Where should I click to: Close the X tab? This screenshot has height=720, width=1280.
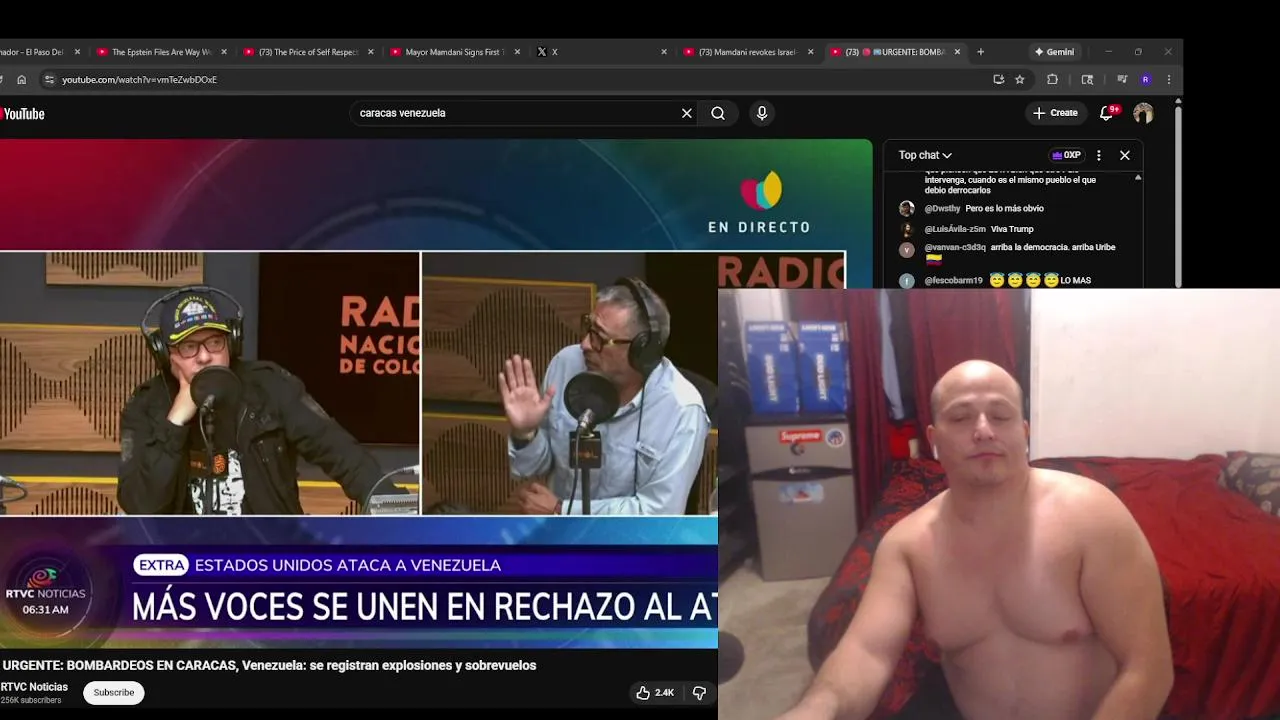[x=664, y=52]
